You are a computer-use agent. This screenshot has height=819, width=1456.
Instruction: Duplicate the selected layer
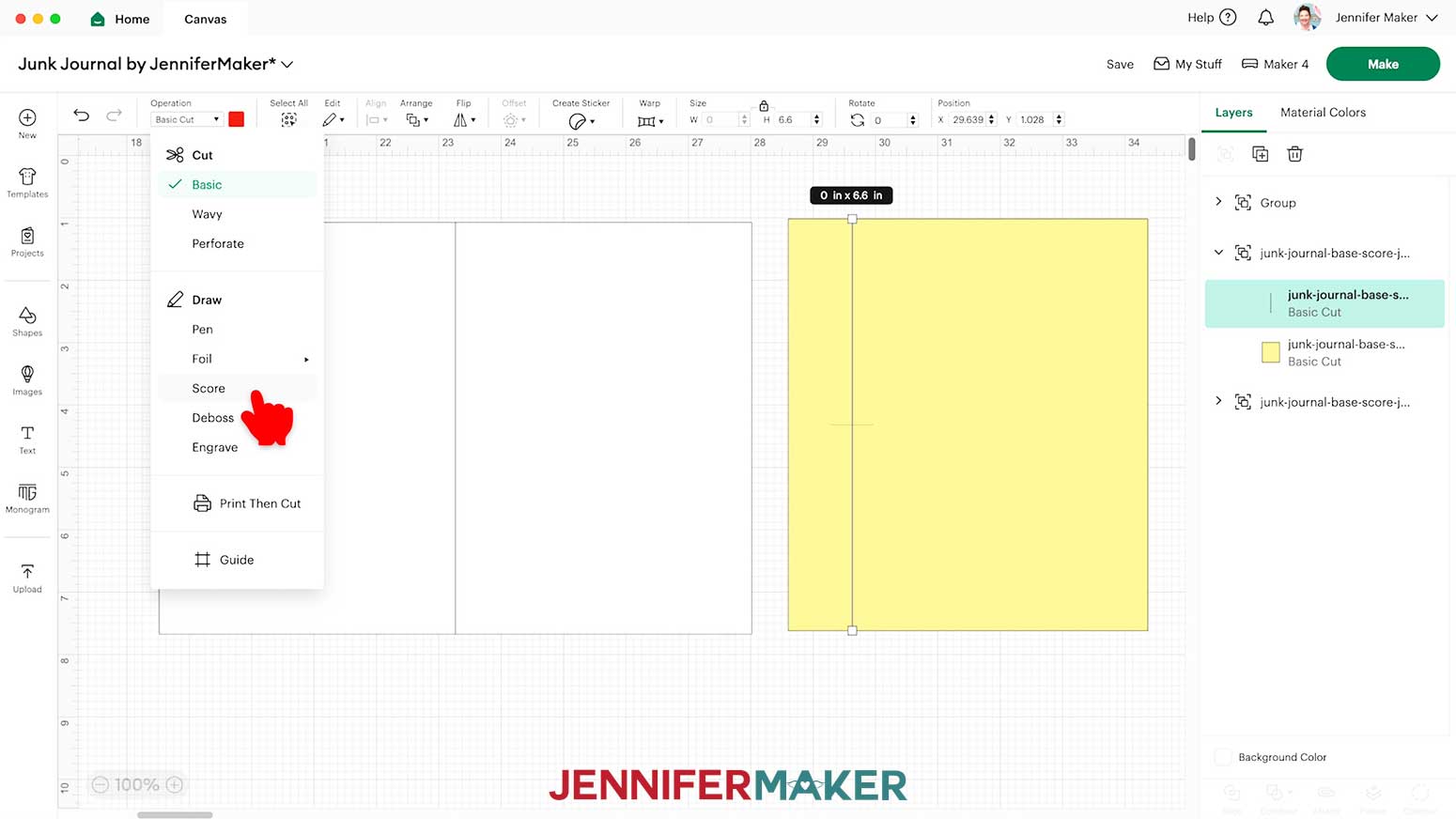coord(1261,154)
